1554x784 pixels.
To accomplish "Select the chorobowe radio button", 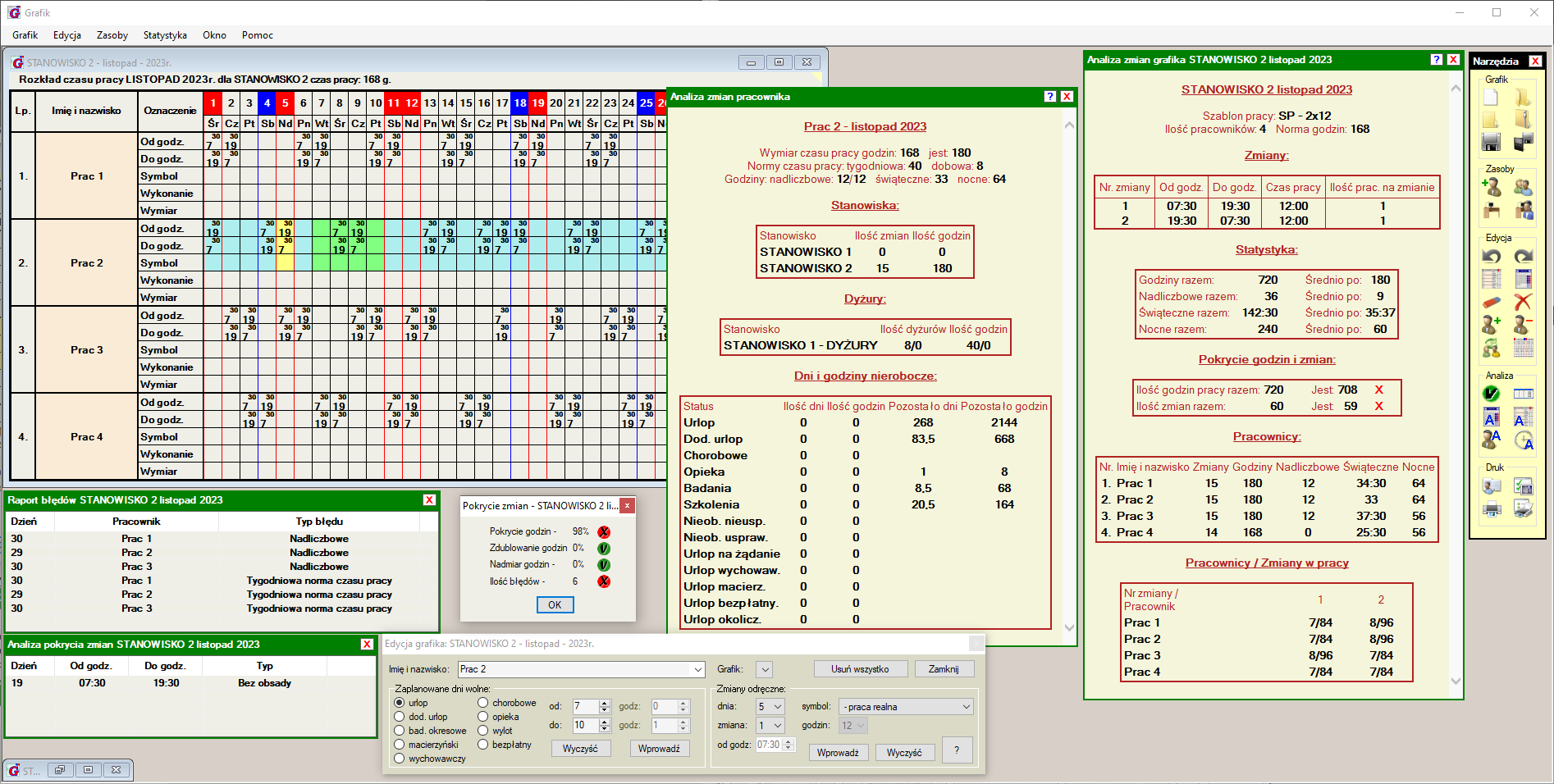I will 483,703.
